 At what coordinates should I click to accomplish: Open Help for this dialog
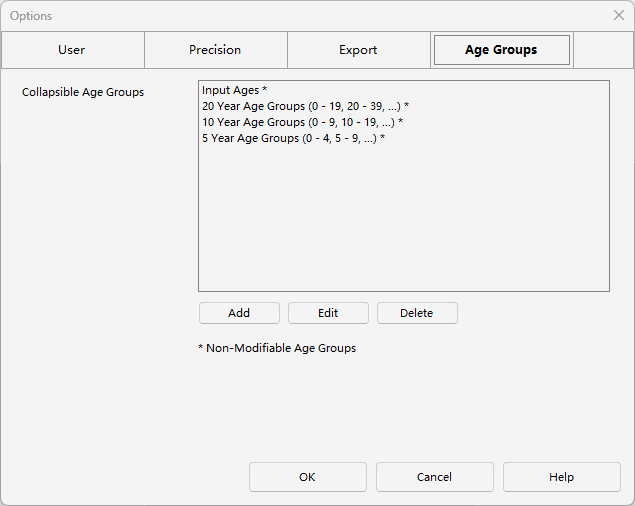pos(562,477)
